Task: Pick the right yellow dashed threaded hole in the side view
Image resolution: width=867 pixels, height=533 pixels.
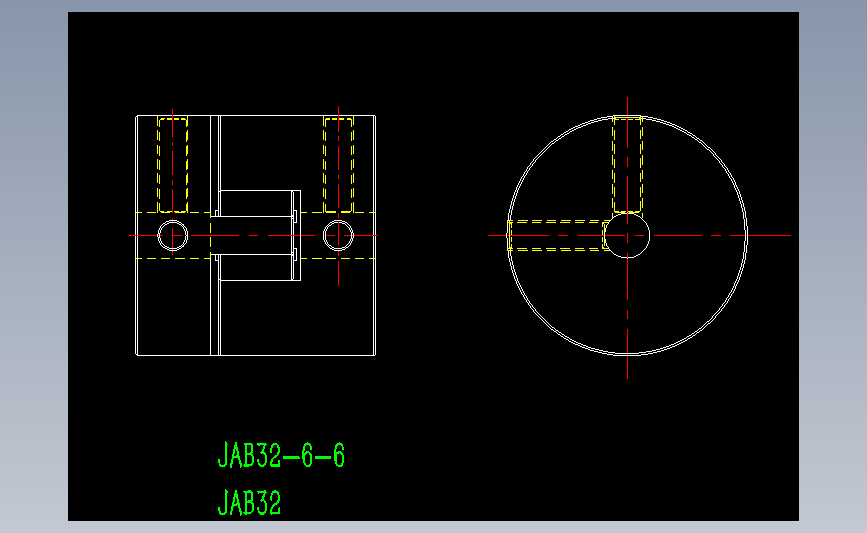Action: pos(338,164)
